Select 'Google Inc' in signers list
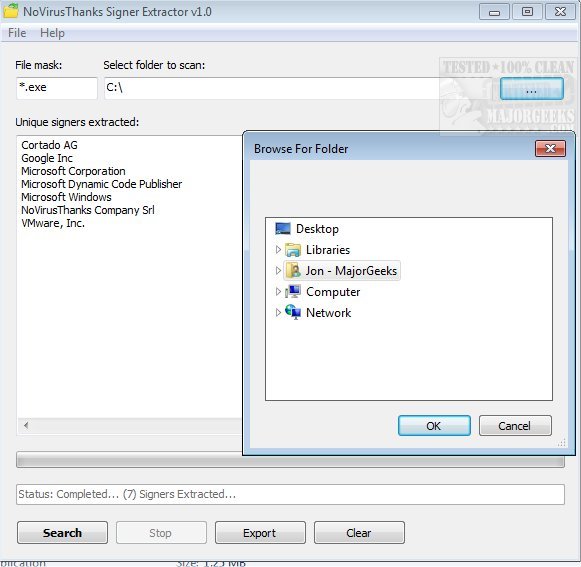 (47, 158)
